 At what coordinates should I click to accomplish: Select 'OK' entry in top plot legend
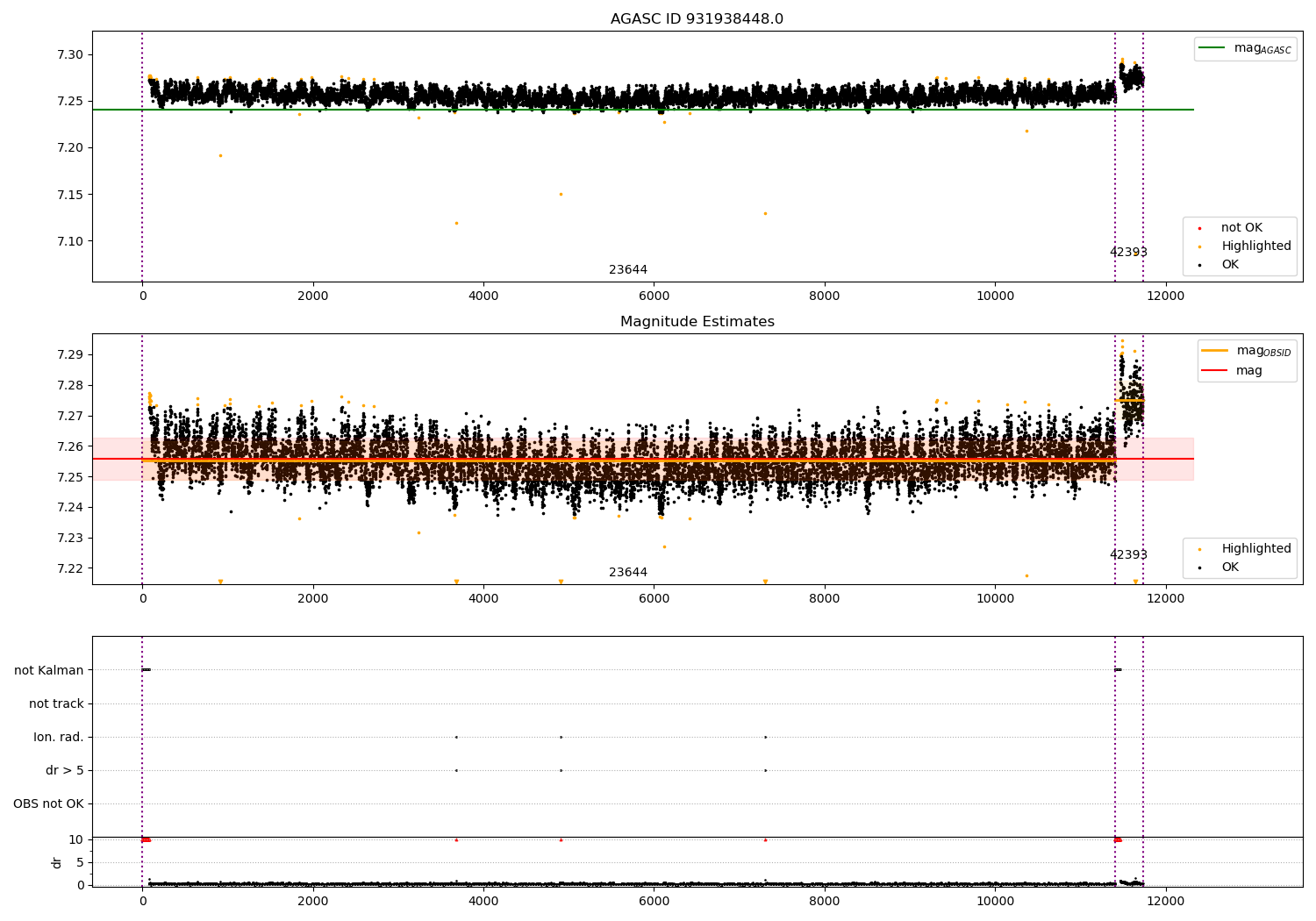click(x=1230, y=265)
